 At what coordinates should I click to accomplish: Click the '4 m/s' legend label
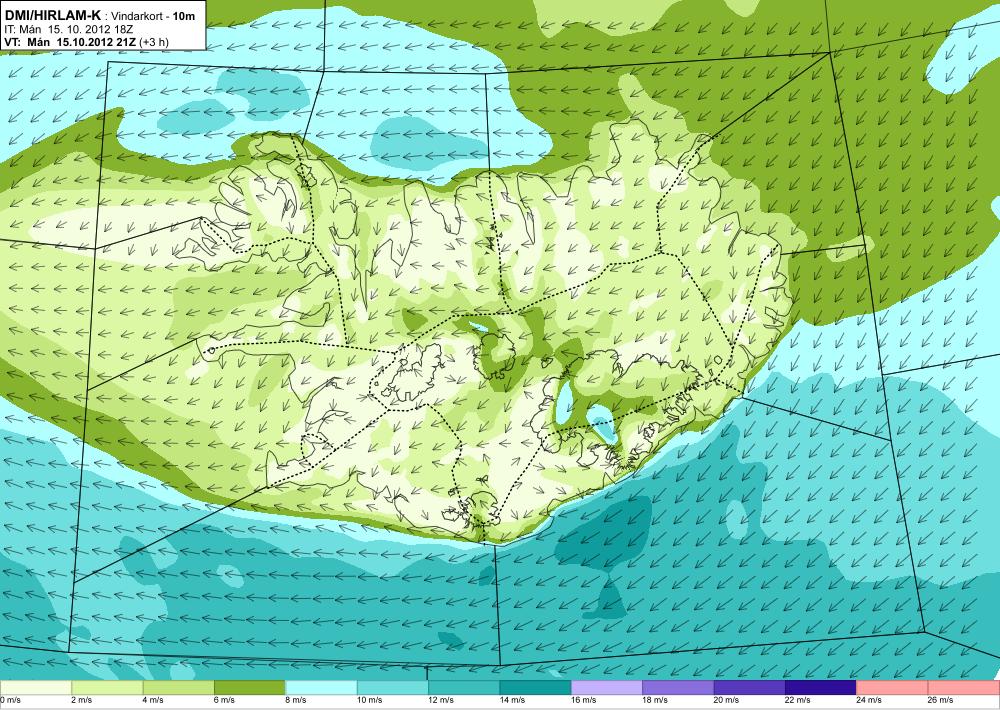153,700
